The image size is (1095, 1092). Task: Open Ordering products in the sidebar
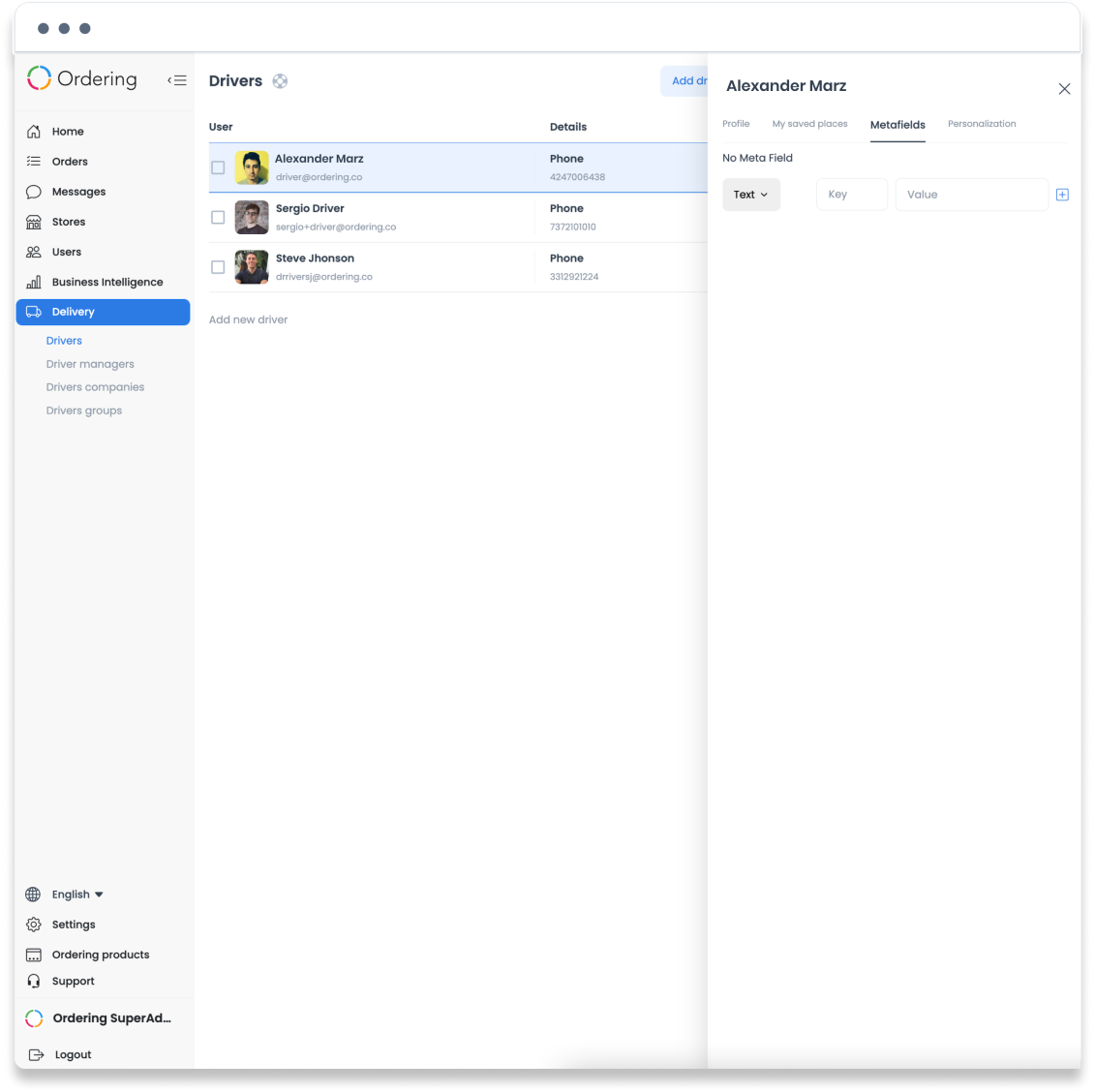(101, 954)
